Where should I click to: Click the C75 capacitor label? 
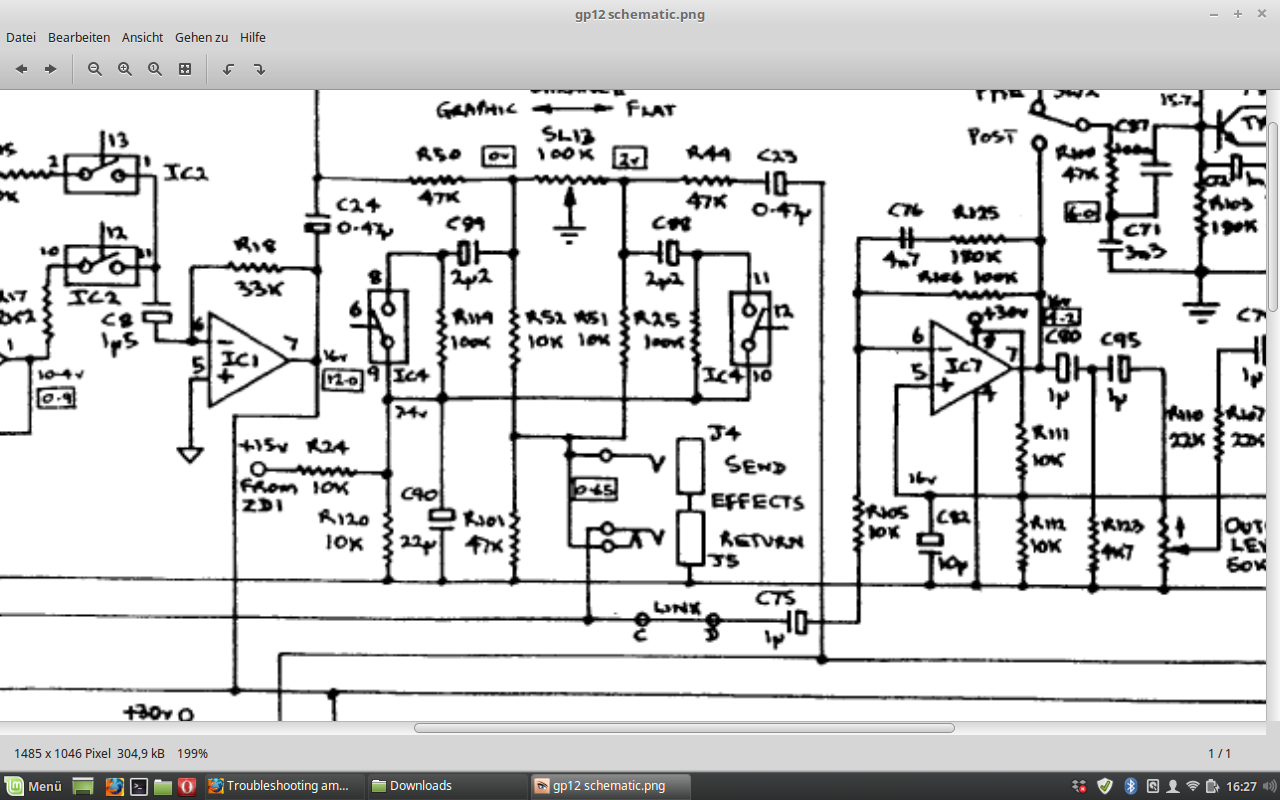pos(775,599)
